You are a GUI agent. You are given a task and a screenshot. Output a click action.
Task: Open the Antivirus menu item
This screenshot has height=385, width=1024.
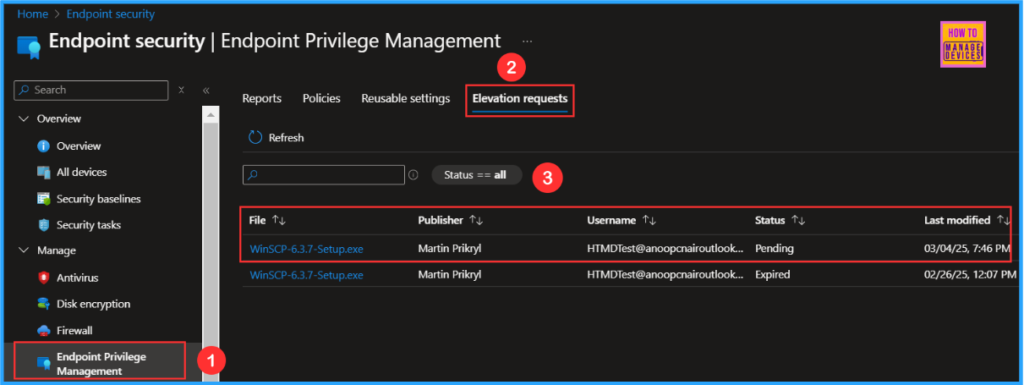click(x=77, y=278)
